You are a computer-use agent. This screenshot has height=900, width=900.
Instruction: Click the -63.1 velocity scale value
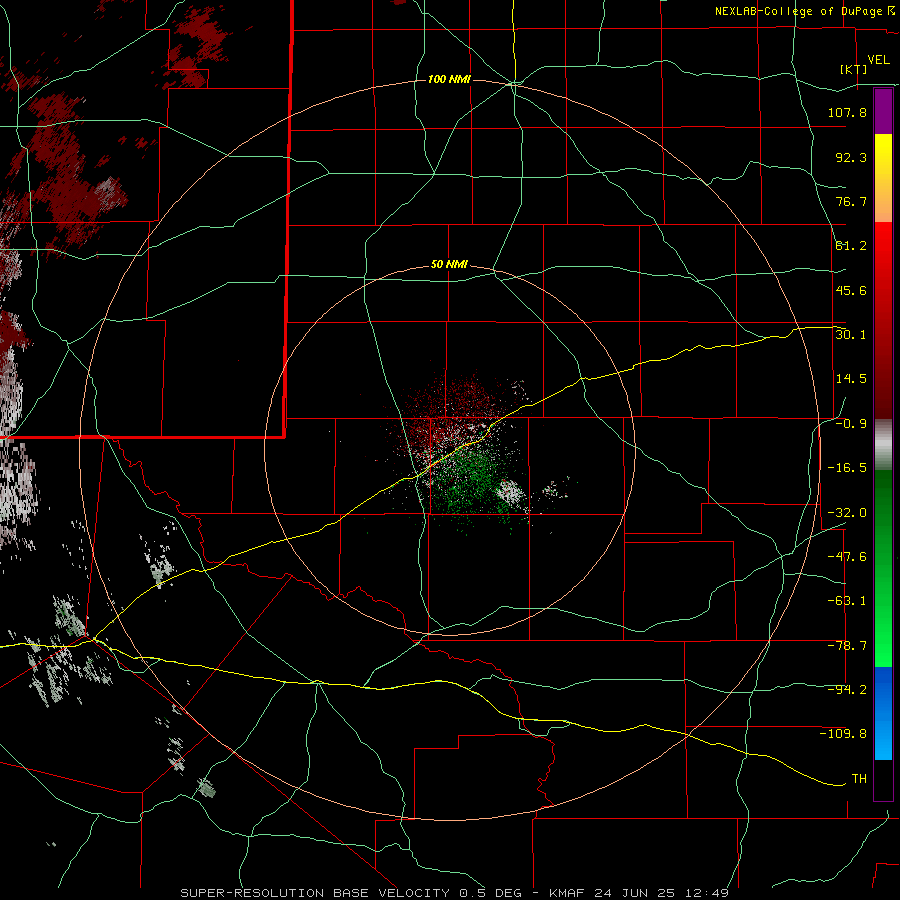[x=847, y=601]
